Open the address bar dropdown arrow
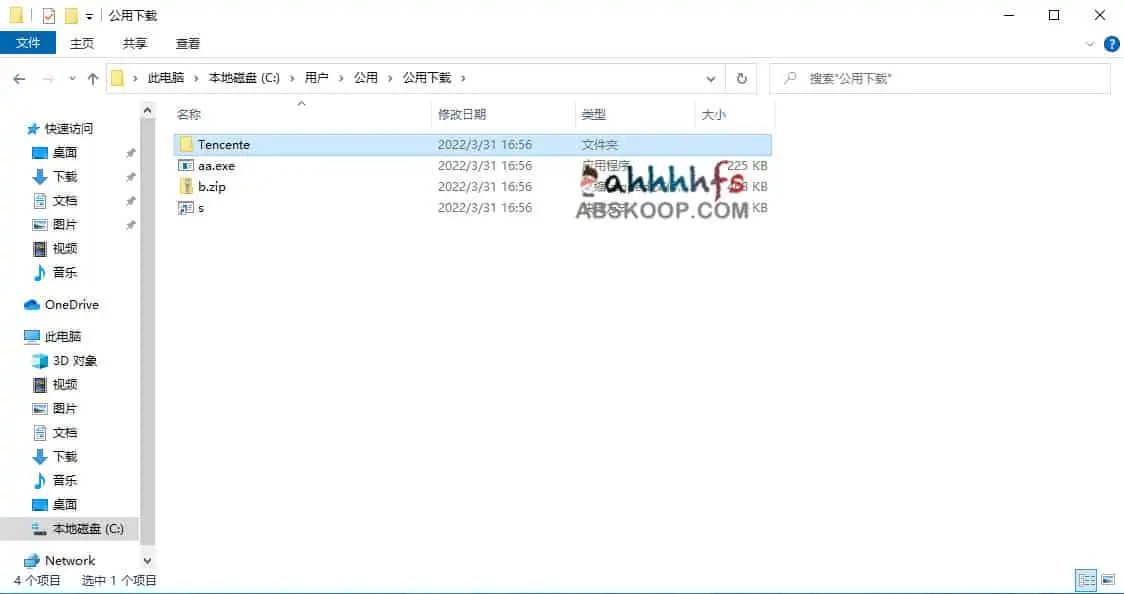The height and width of the screenshot is (594, 1124). point(710,77)
